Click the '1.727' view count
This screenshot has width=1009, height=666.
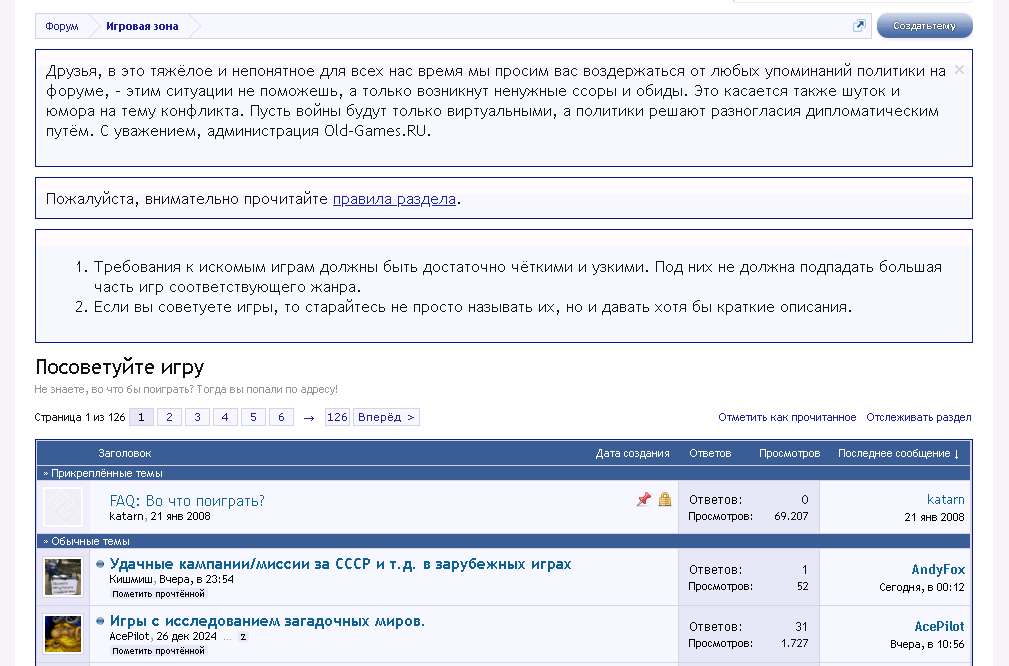pyautogui.click(x=795, y=643)
